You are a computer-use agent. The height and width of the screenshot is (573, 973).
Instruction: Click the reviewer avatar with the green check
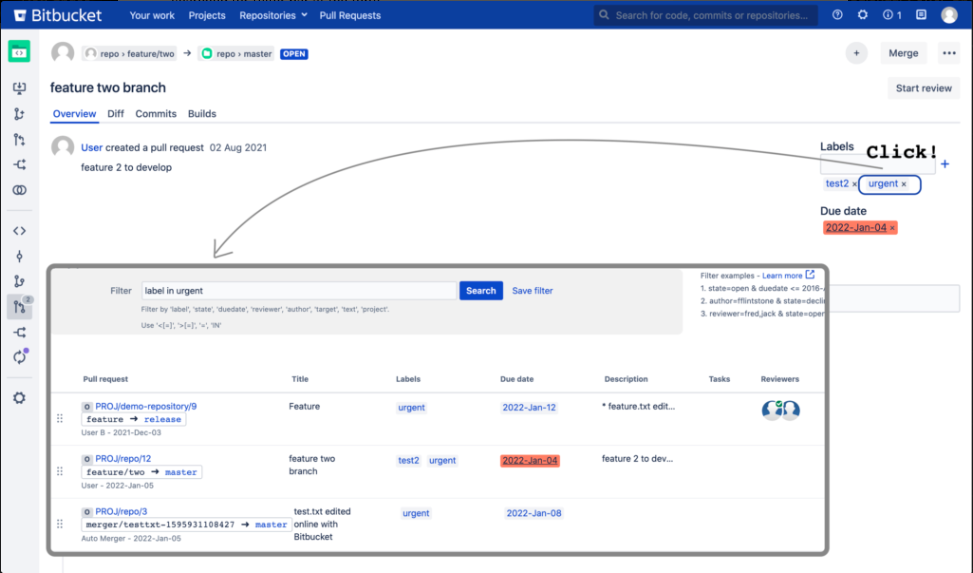(772, 410)
